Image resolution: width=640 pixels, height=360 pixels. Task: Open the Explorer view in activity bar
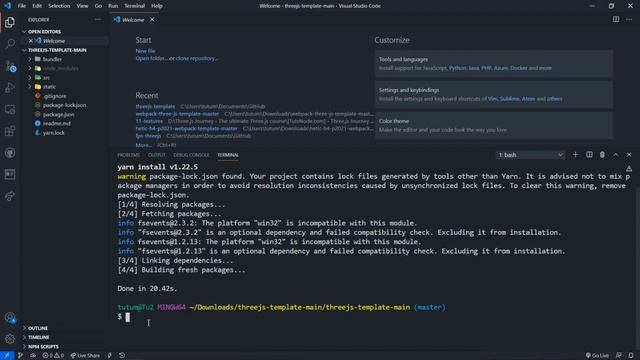10,22
